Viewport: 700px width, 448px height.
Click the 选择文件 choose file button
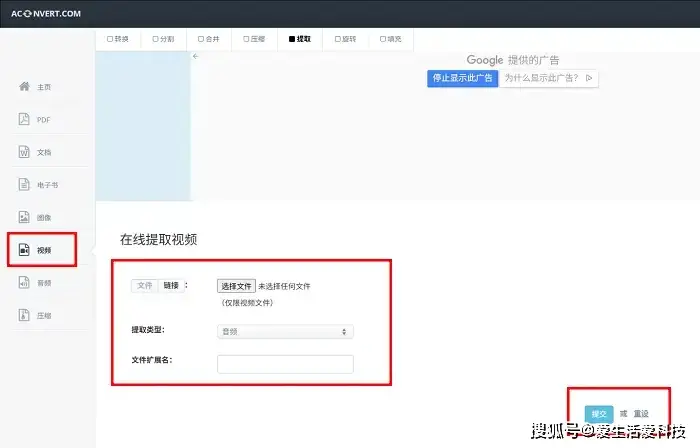pos(237,286)
